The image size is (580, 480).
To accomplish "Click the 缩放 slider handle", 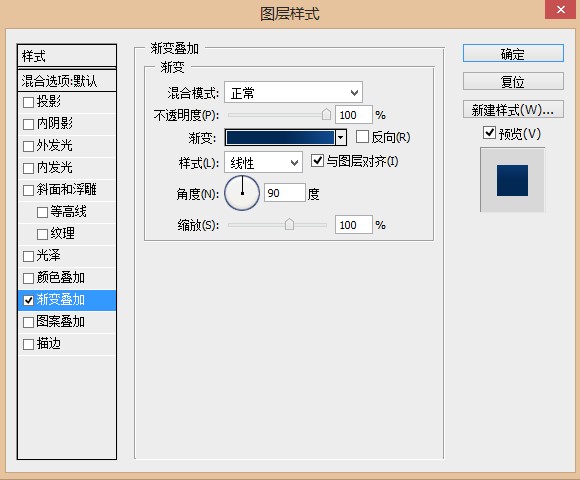I will pos(289,224).
